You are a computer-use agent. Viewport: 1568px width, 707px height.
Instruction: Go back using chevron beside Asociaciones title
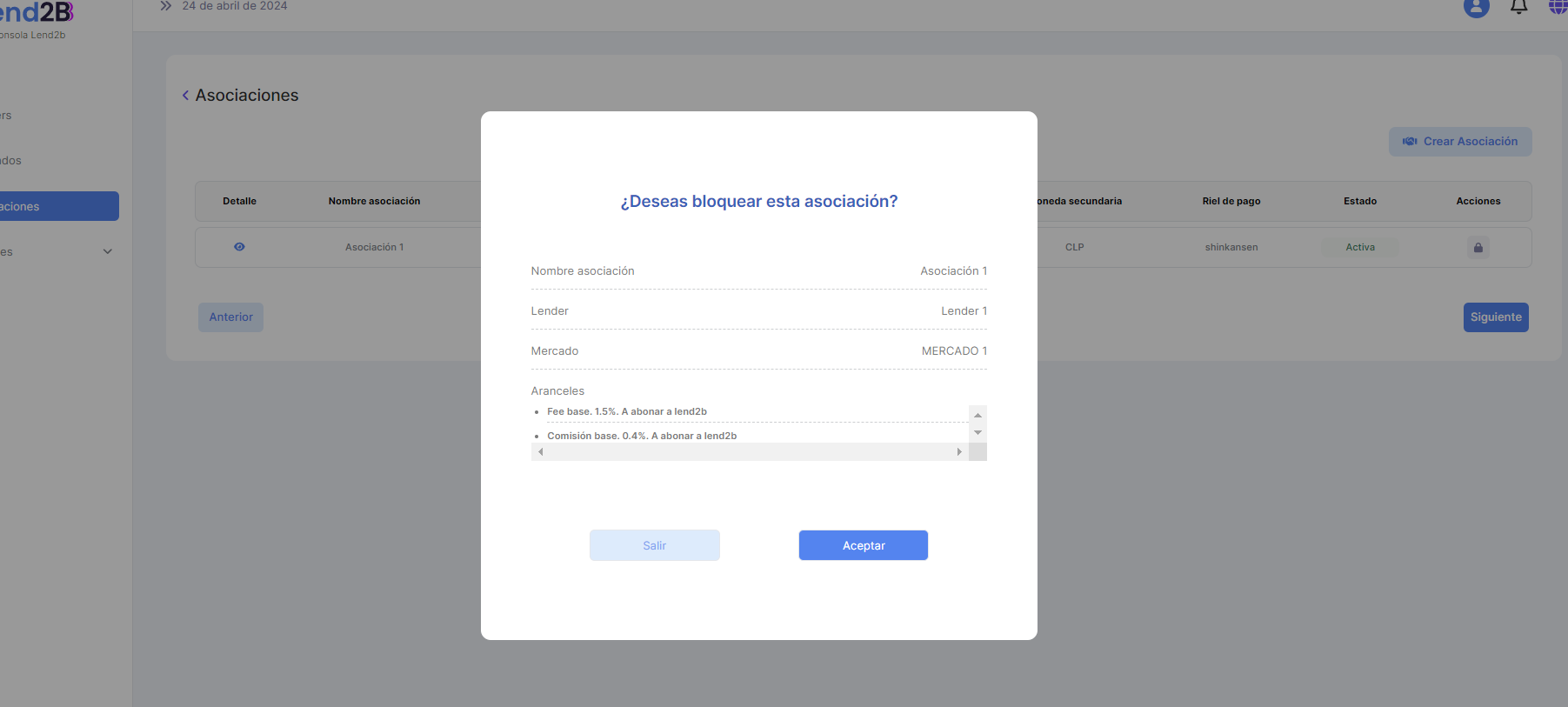(185, 96)
